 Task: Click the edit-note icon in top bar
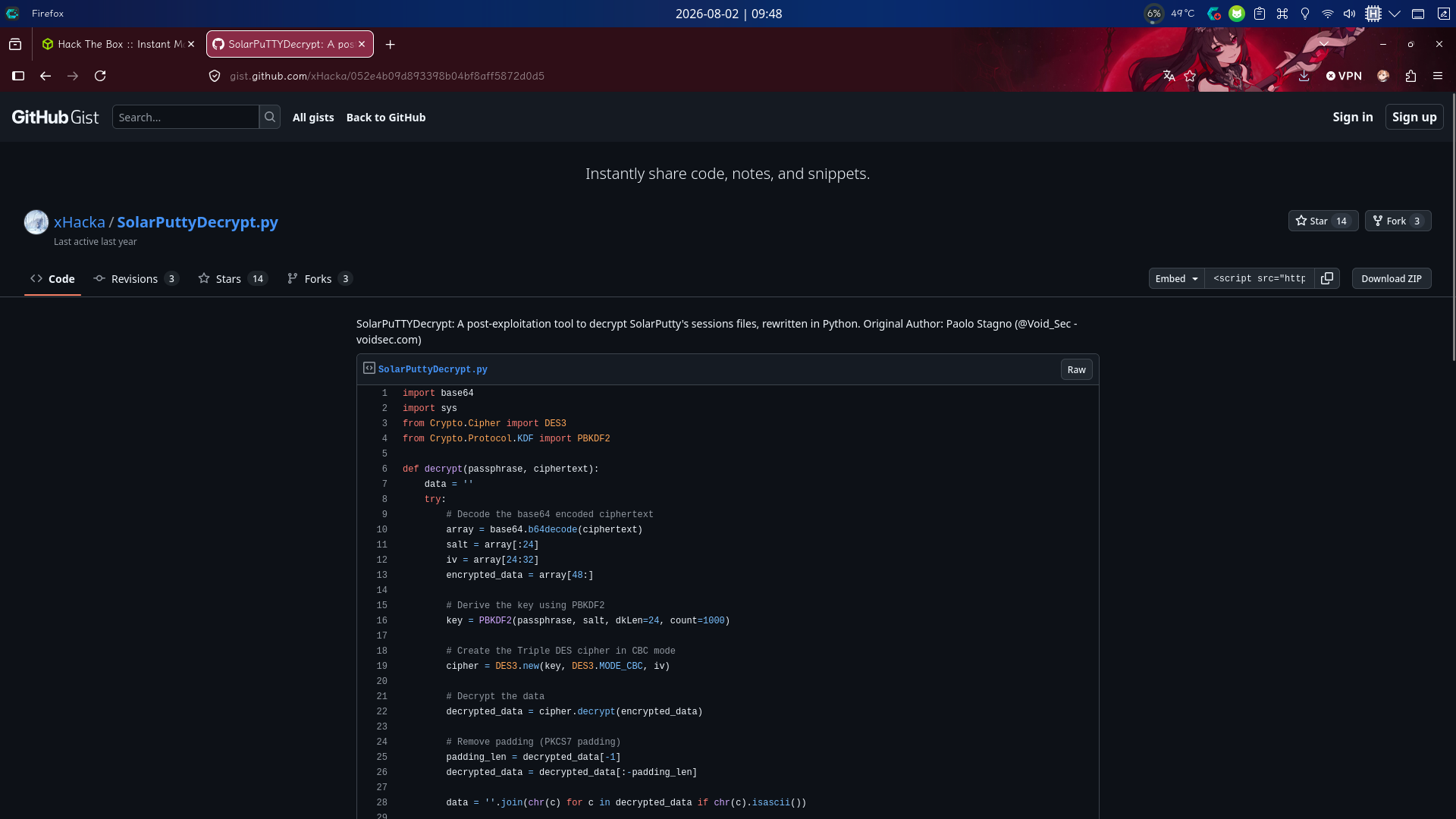(x=1444, y=14)
